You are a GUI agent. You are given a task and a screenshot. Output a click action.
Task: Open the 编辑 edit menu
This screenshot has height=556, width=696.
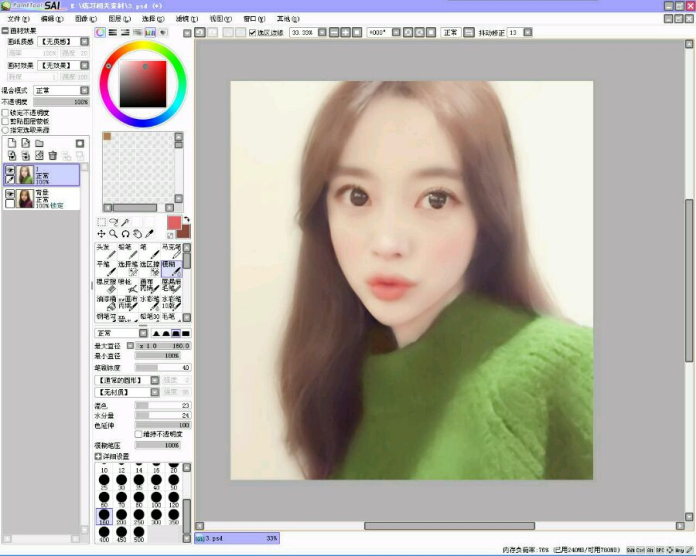52,19
